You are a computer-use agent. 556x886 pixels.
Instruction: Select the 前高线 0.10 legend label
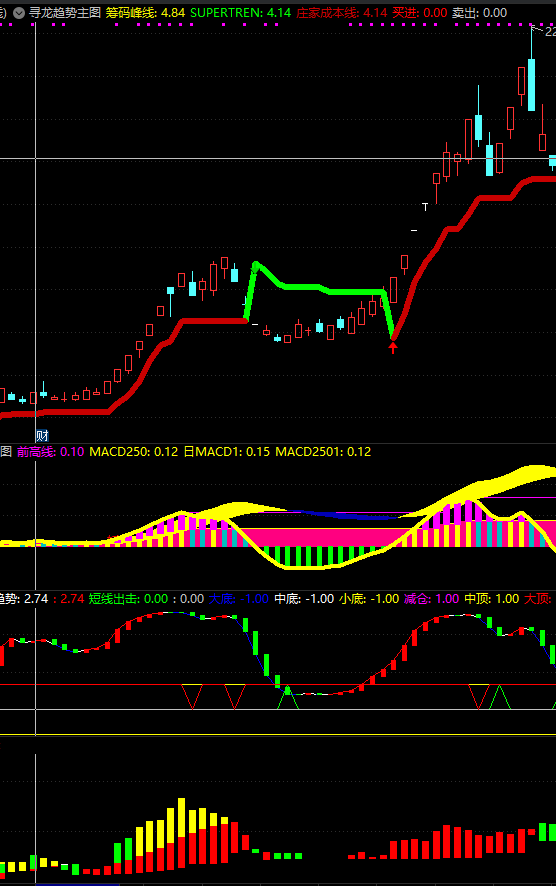click(50, 451)
